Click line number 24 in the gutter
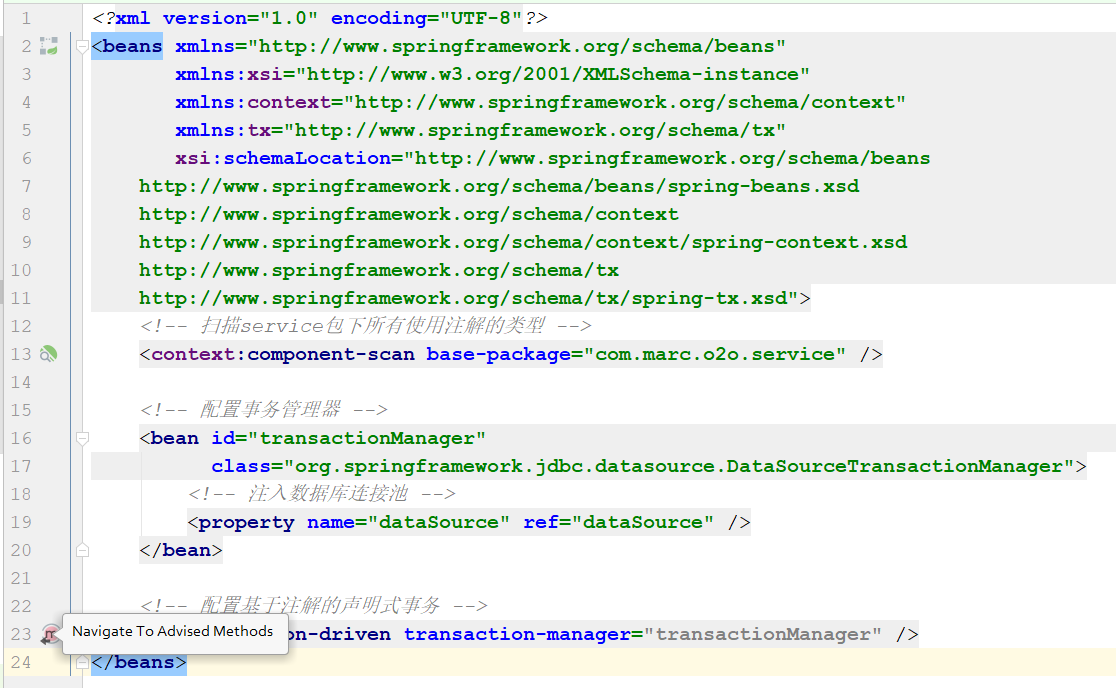This screenshot has height=688, width=1116. click(x=21, y=662)
